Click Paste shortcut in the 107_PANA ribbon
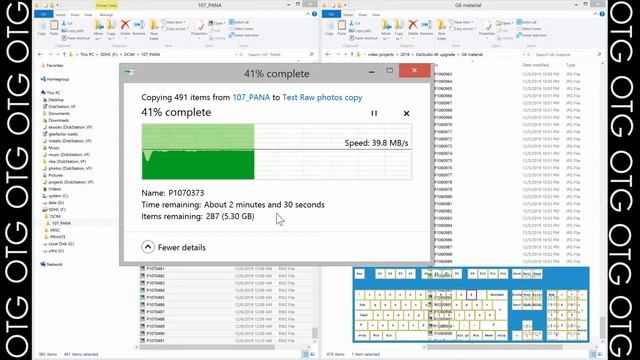Screen dimensions: 640x360 [76, 38]
